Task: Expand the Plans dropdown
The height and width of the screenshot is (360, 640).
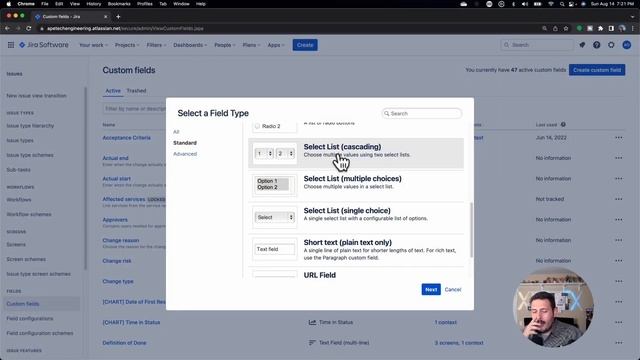Action: pyautogui.click(x=251, y=45)
